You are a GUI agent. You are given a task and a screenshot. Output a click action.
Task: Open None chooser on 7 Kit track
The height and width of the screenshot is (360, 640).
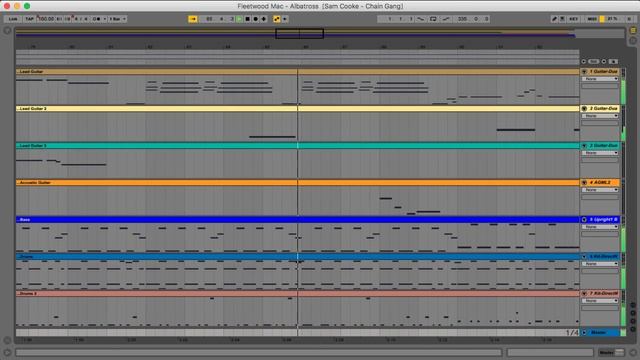[600, 301]
